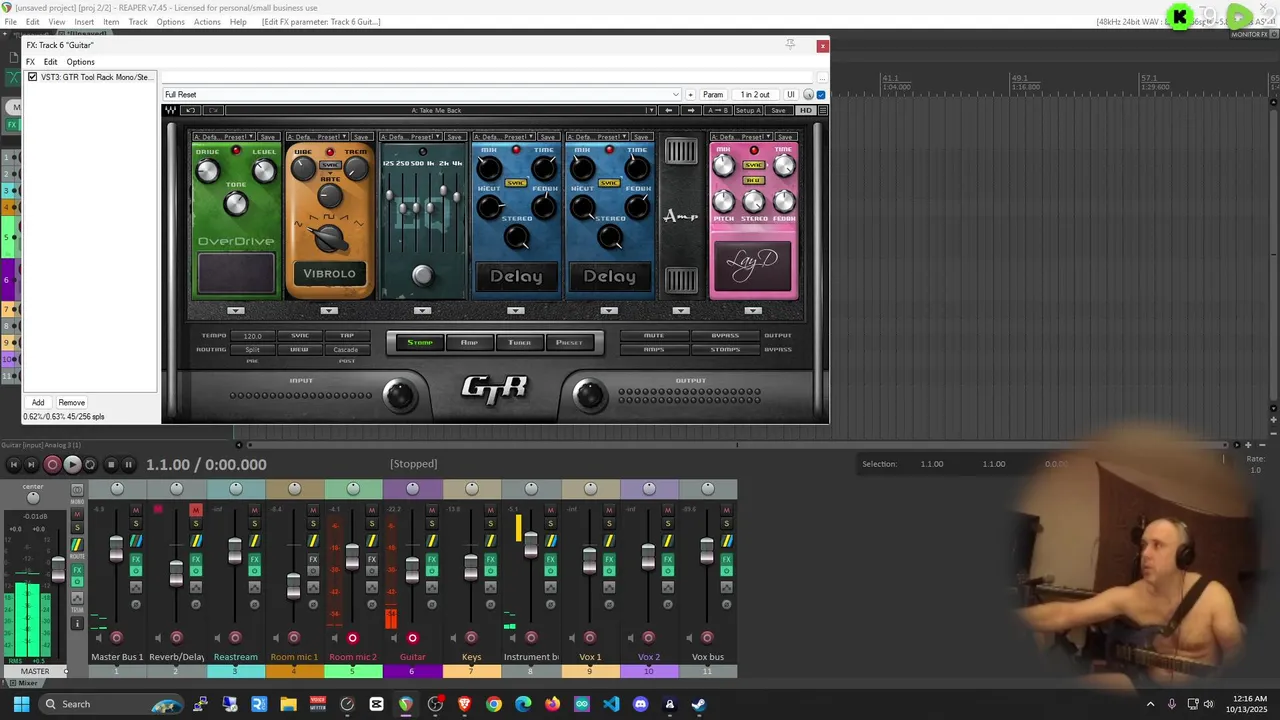Mute the Guitar track in mixer
The image size is (1280, 720).
pos(432,510)
